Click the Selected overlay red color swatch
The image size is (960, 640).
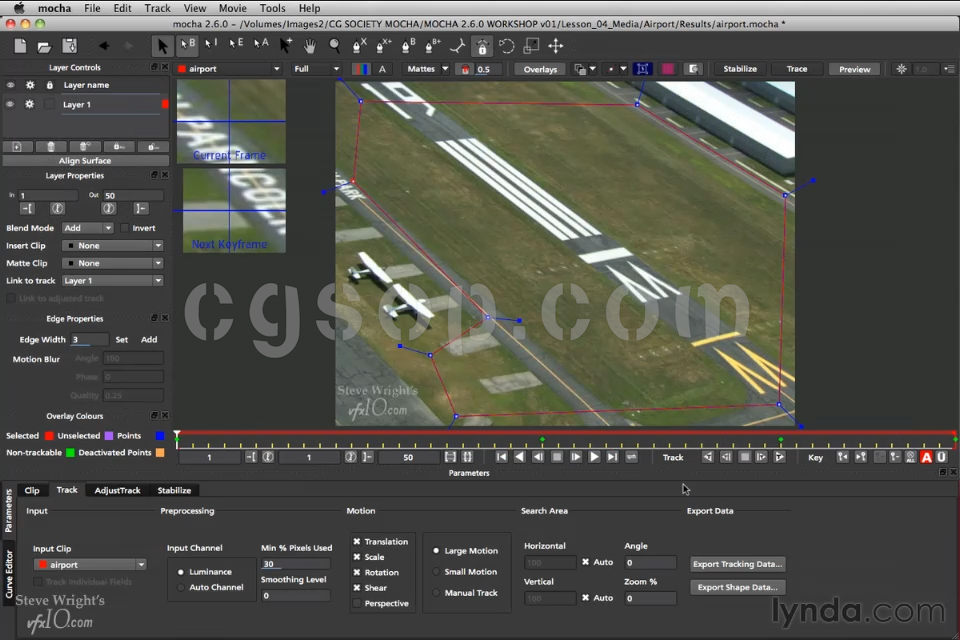48,436
